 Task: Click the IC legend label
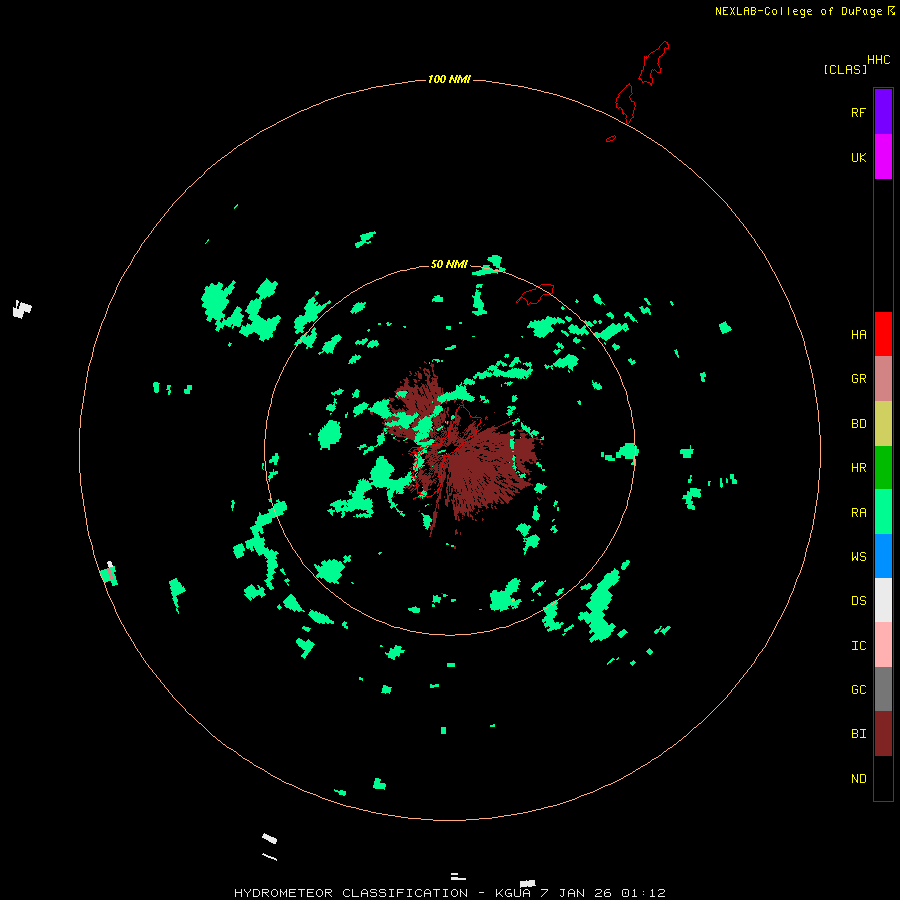[858, 646]
